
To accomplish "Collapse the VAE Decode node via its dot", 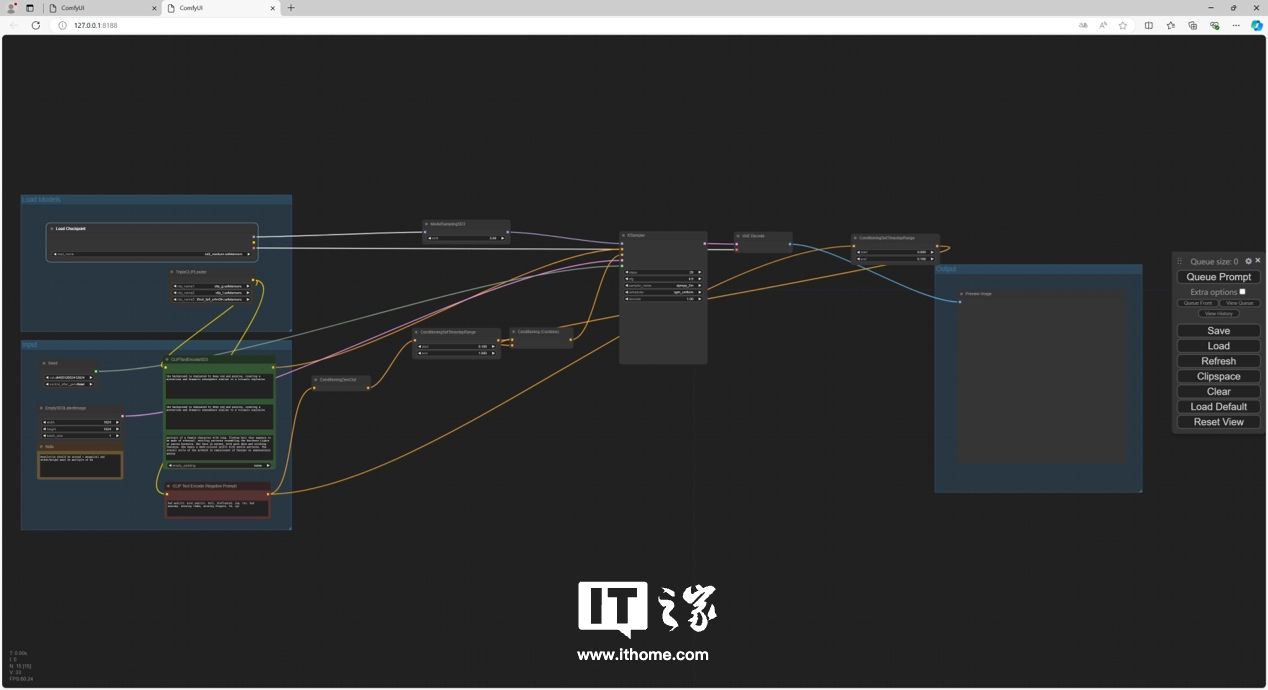I will [738, 236].
